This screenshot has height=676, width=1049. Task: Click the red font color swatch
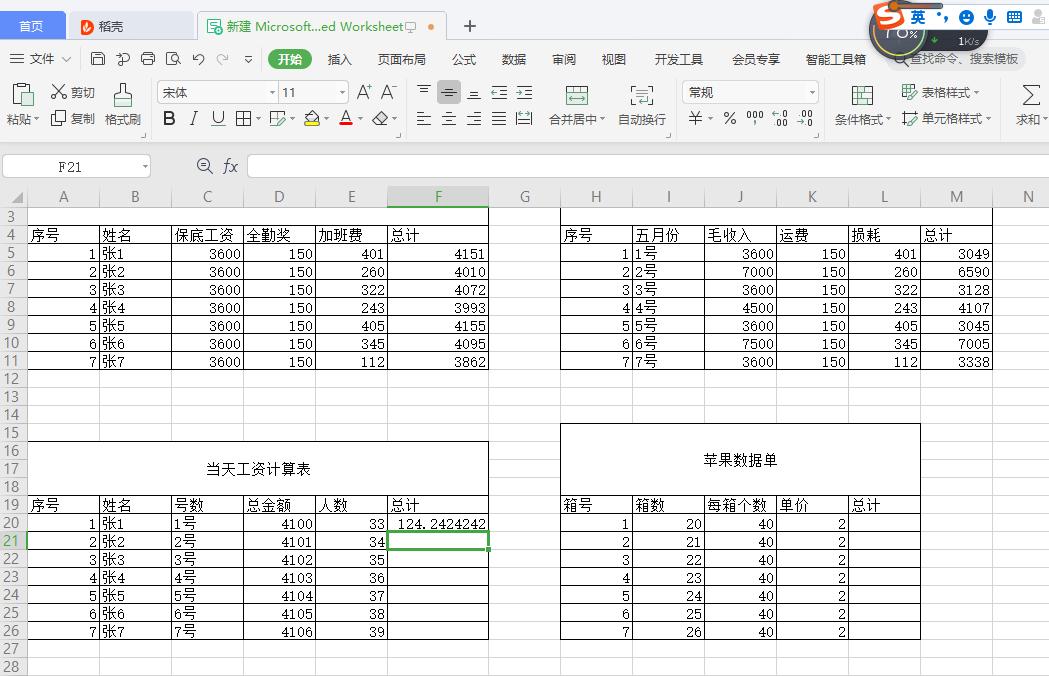344,118
